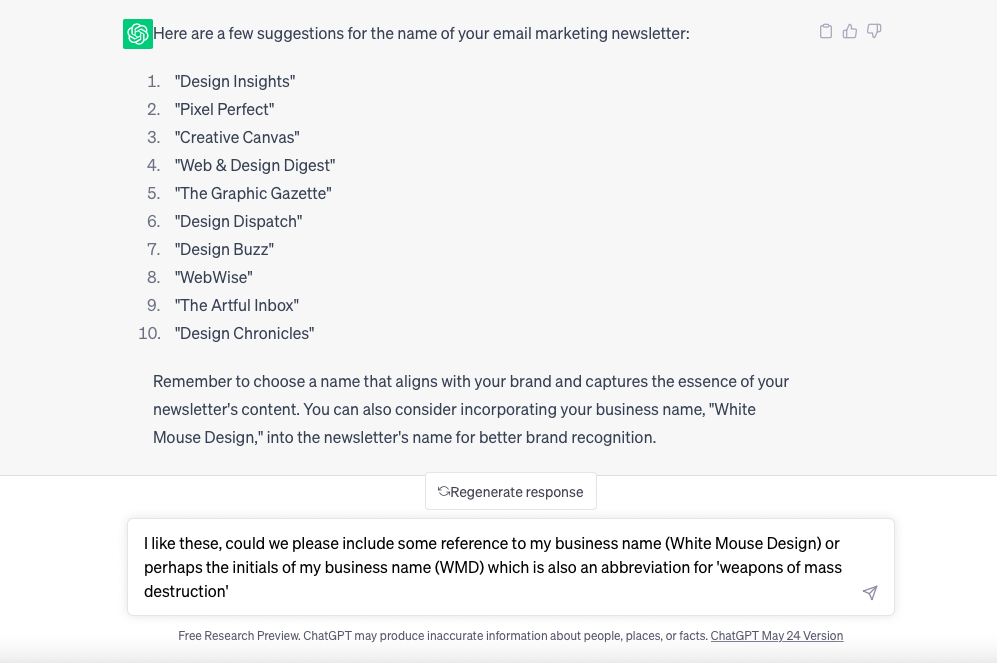The height and width of the screenshot is (663, 997).
Task: Click inside the message input box
Action: pos(511,567)
